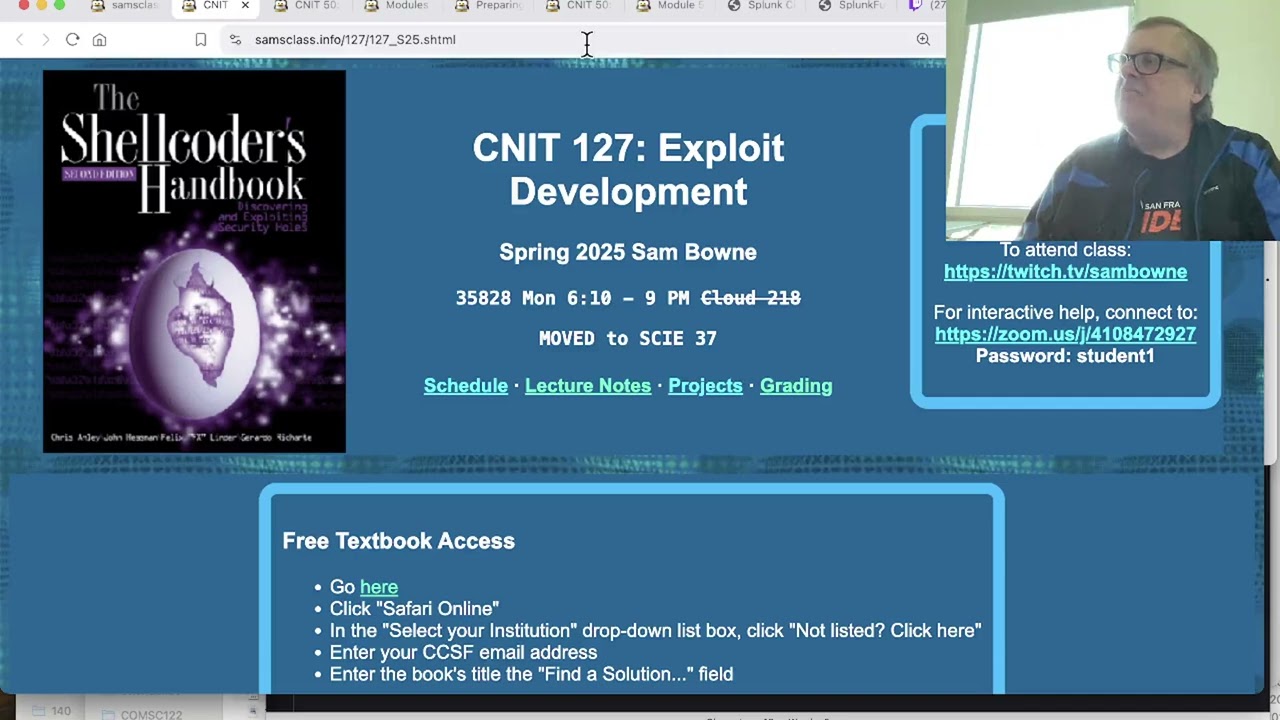This screenshot has height=720, width=1280.
Task: Click the Shellcoder's Handbook cover image
Action: coord(194,261)
